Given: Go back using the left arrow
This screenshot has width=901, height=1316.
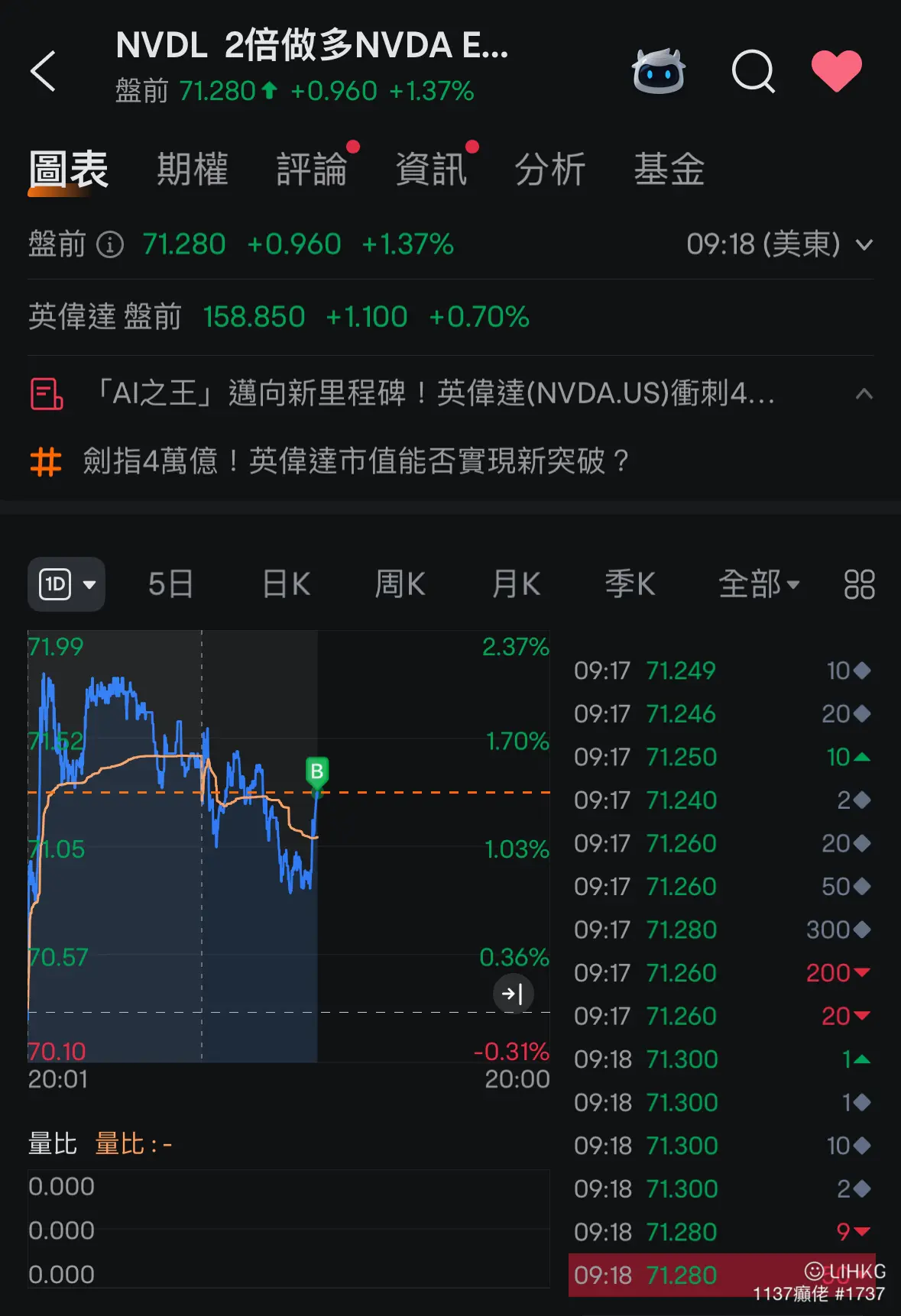Looking at the screenshot, I should tap(43, 71).
